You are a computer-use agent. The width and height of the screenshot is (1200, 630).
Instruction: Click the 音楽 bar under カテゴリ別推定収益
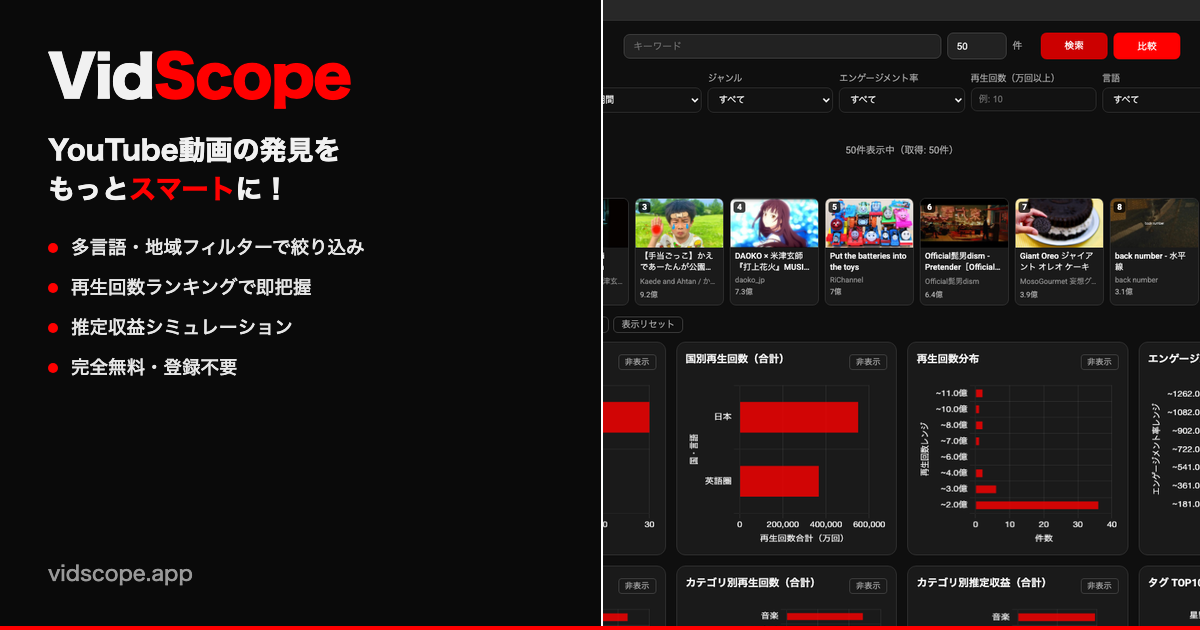(x=1056, y=617)
